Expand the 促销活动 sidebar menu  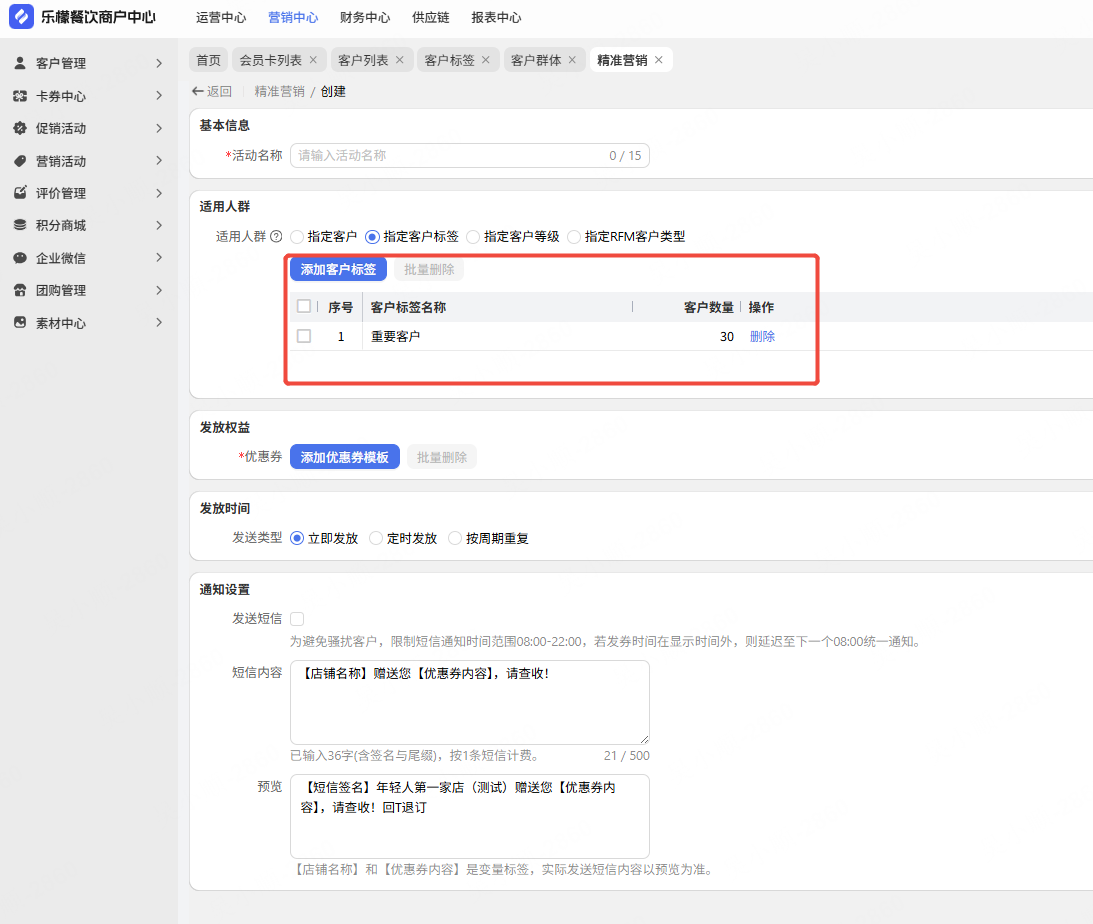(x=159, y=128)
